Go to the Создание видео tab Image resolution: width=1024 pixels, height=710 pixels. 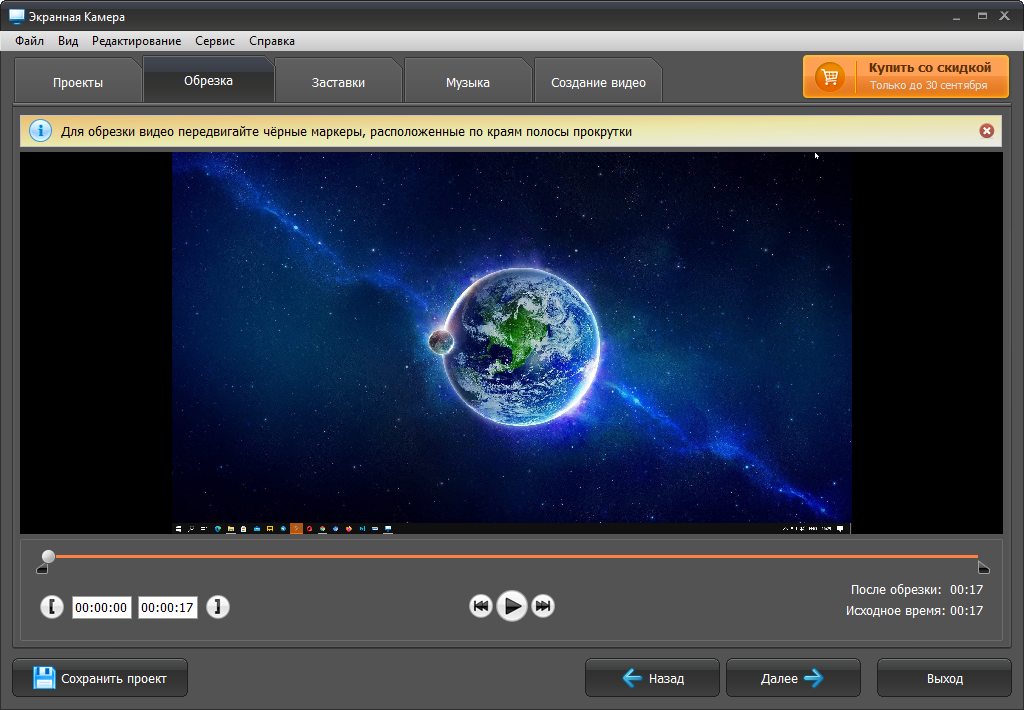click(x=598, y=82)
